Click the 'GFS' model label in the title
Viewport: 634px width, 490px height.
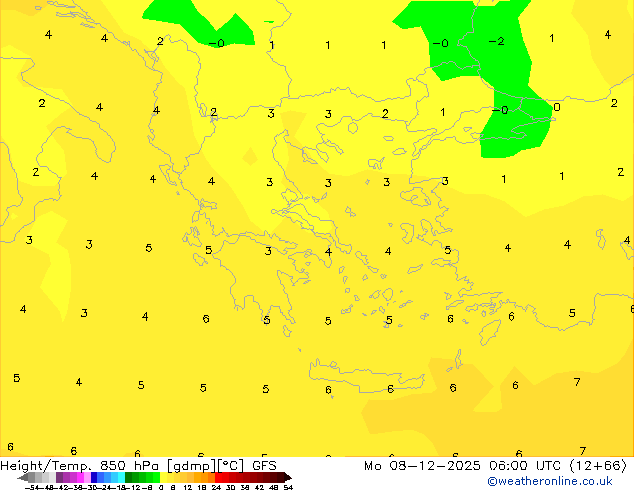click(x=264, y=466)
